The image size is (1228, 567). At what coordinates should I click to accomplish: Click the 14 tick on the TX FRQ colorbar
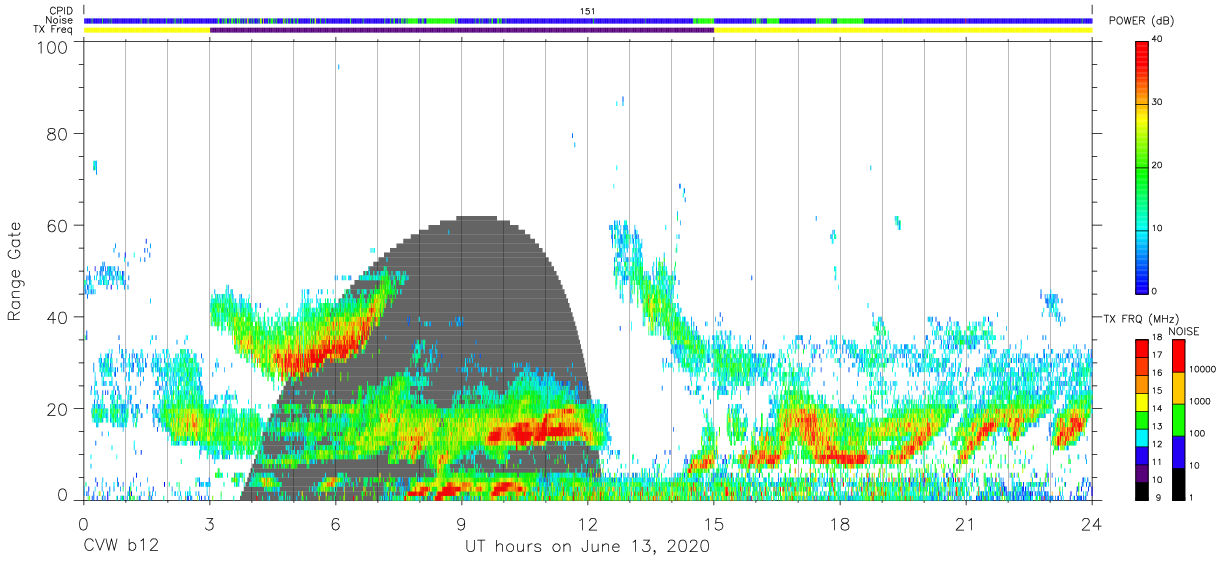click(x=1156, y=409)
